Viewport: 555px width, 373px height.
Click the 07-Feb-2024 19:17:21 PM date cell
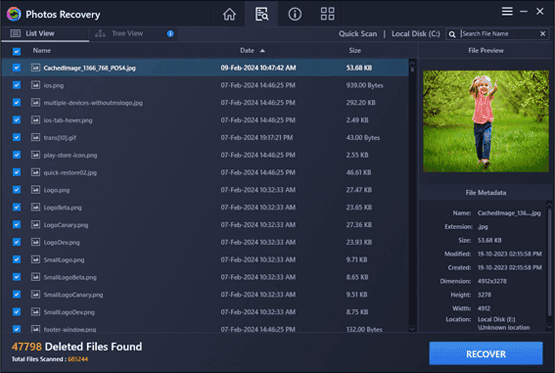tap(257, 138)
